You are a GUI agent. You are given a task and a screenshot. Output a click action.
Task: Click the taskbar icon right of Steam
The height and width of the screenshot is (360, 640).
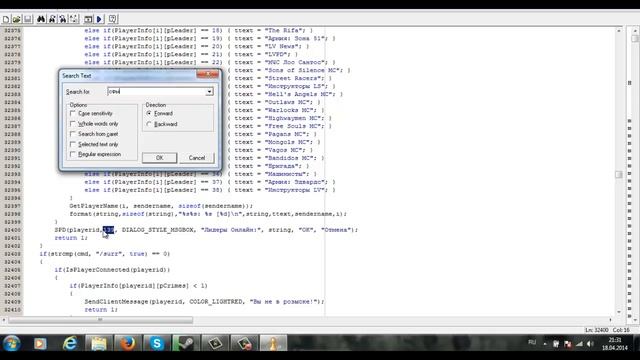click(x=215, y=344)
